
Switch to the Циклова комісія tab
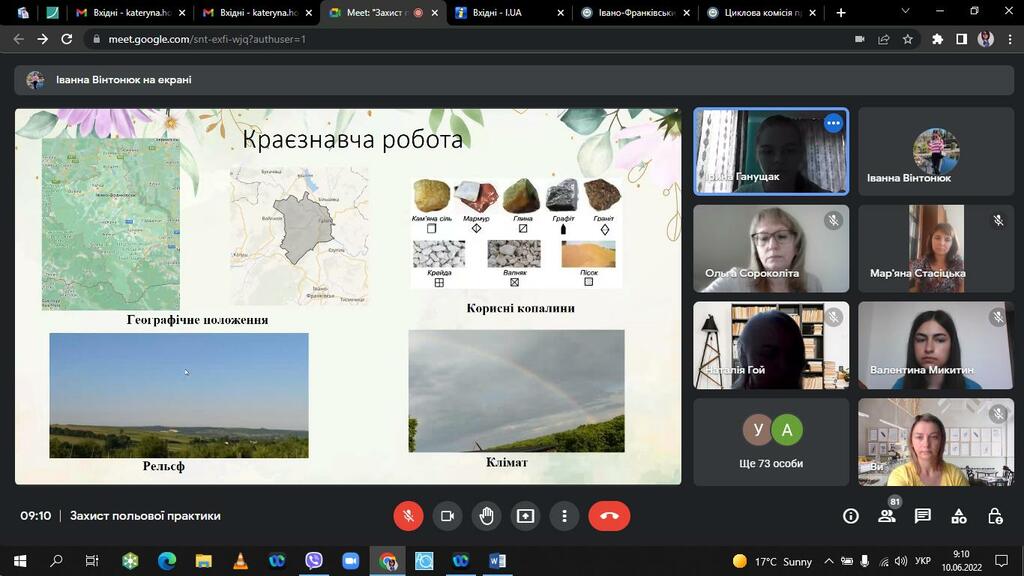pos(761,12)
